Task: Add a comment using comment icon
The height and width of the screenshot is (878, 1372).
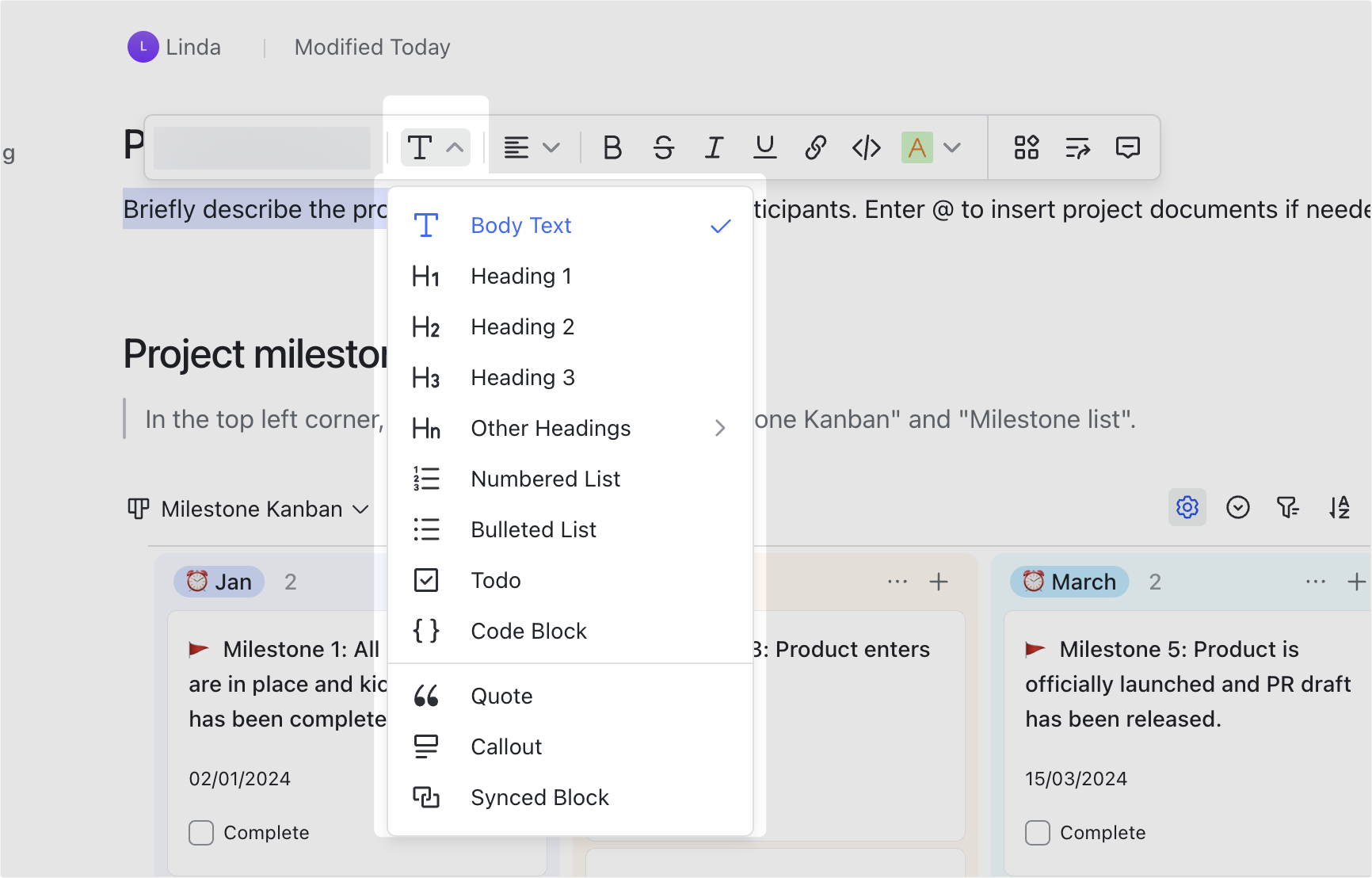Action: (1127, 147)
